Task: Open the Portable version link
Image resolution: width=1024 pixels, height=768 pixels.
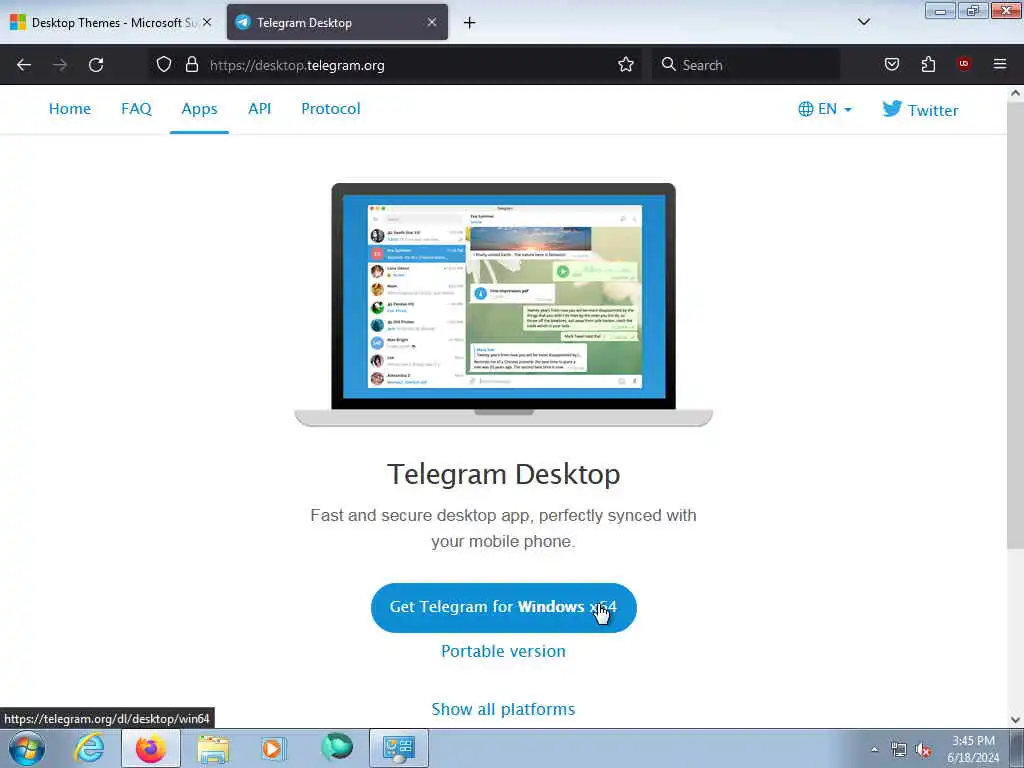Action: [504, 651]
